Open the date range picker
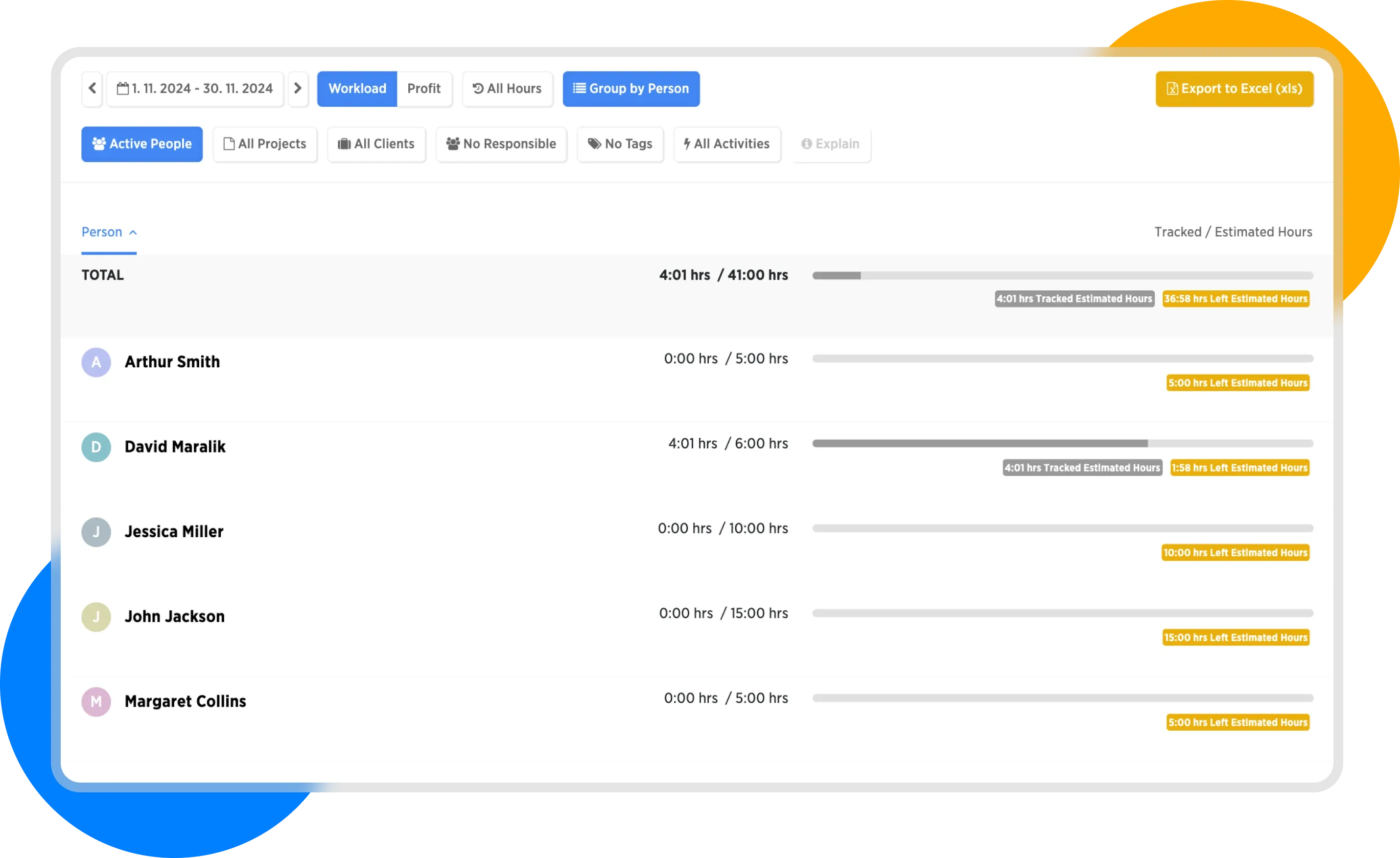The height and width of the screenshot is (858, 1400). click(x=195, y=88)
